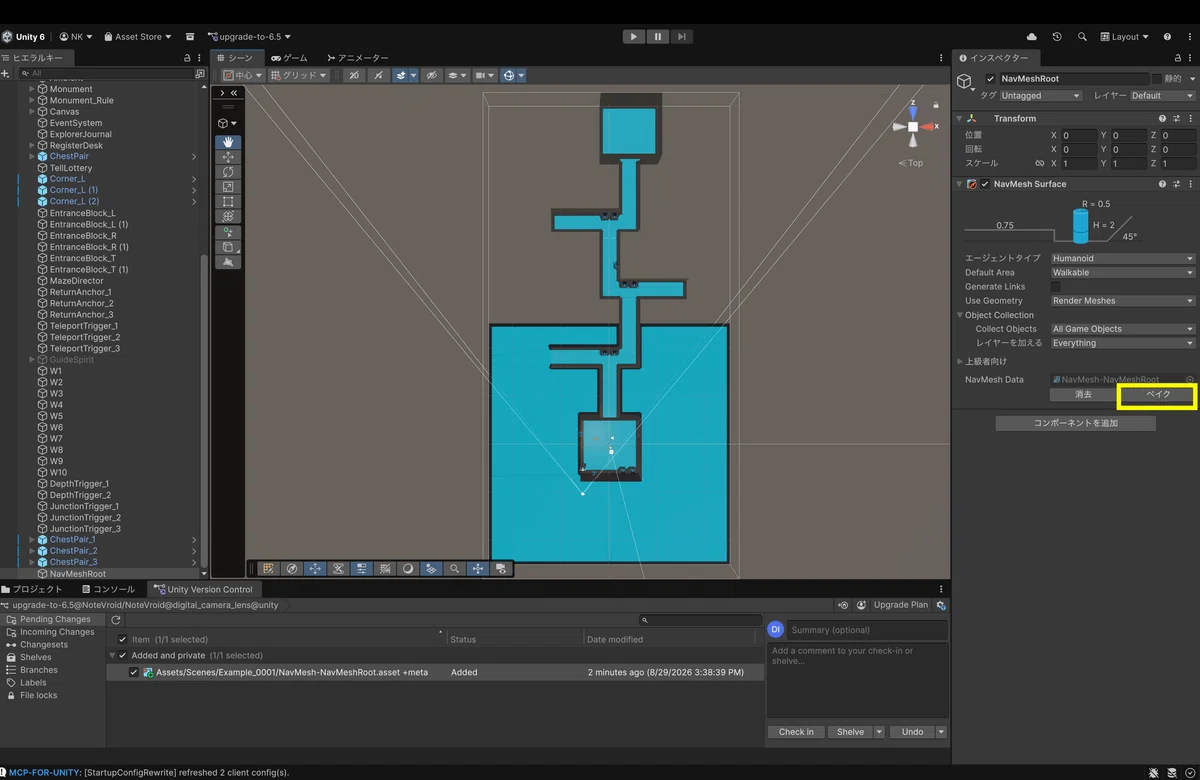The height and width of the screenshot is (780, 1200).
Task: Switch to the Game (ゲーム) tab
Action: (289, 58)
